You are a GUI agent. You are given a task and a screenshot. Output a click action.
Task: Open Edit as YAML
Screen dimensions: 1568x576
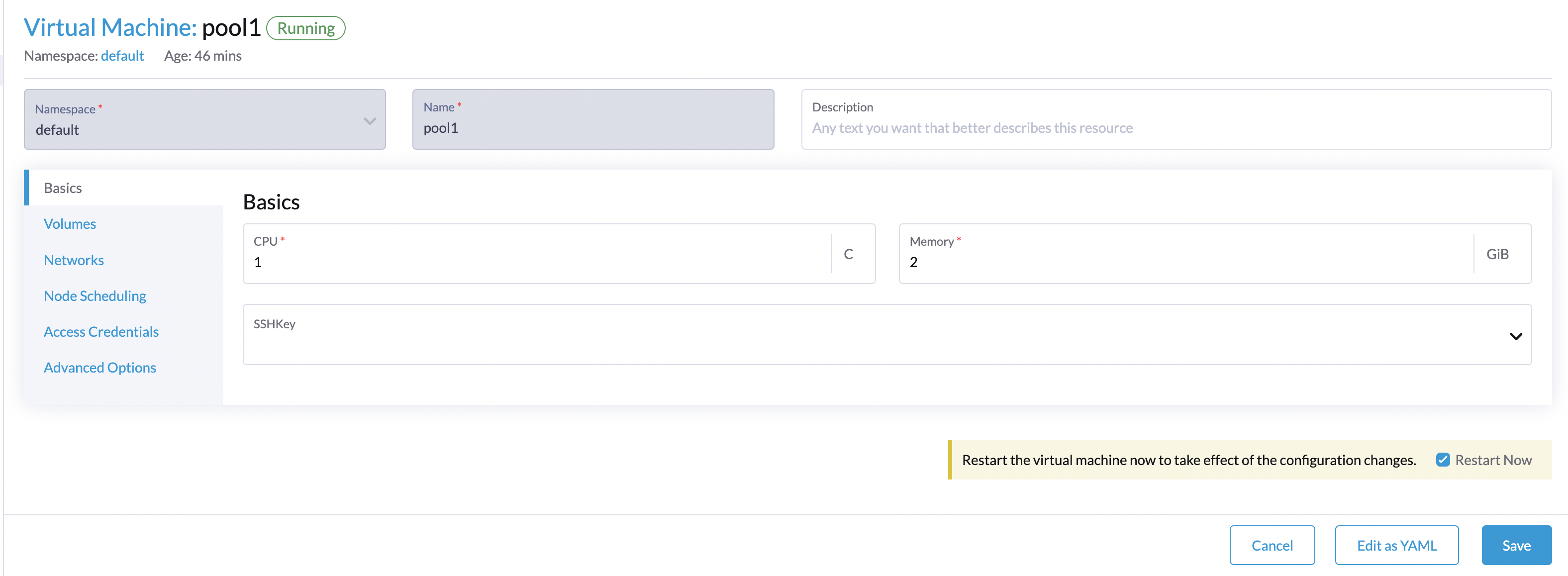click(x=1396, y=546)
